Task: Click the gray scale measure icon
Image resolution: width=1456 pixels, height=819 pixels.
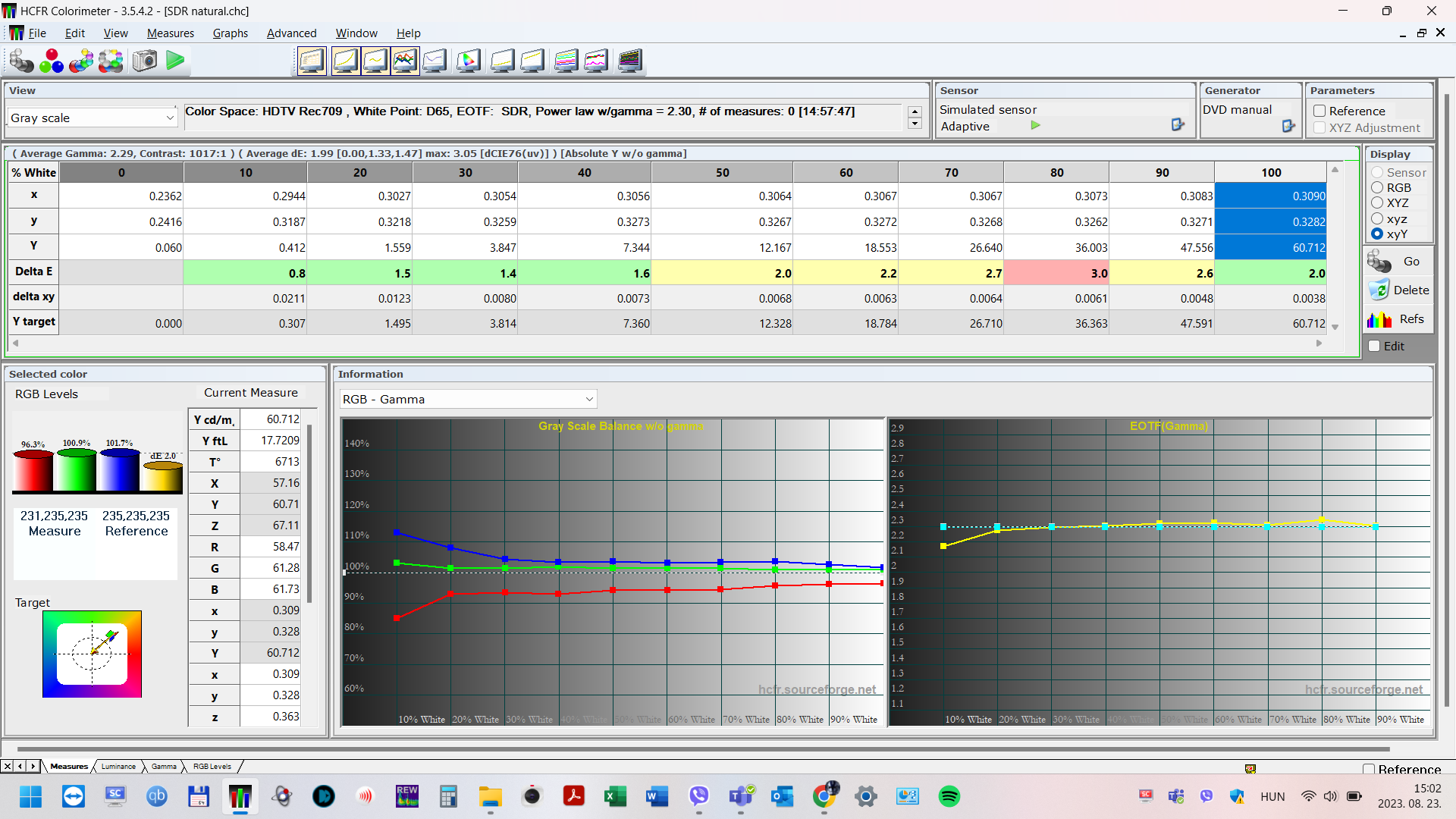Action: pyautogui.click(x=21, y=61)
